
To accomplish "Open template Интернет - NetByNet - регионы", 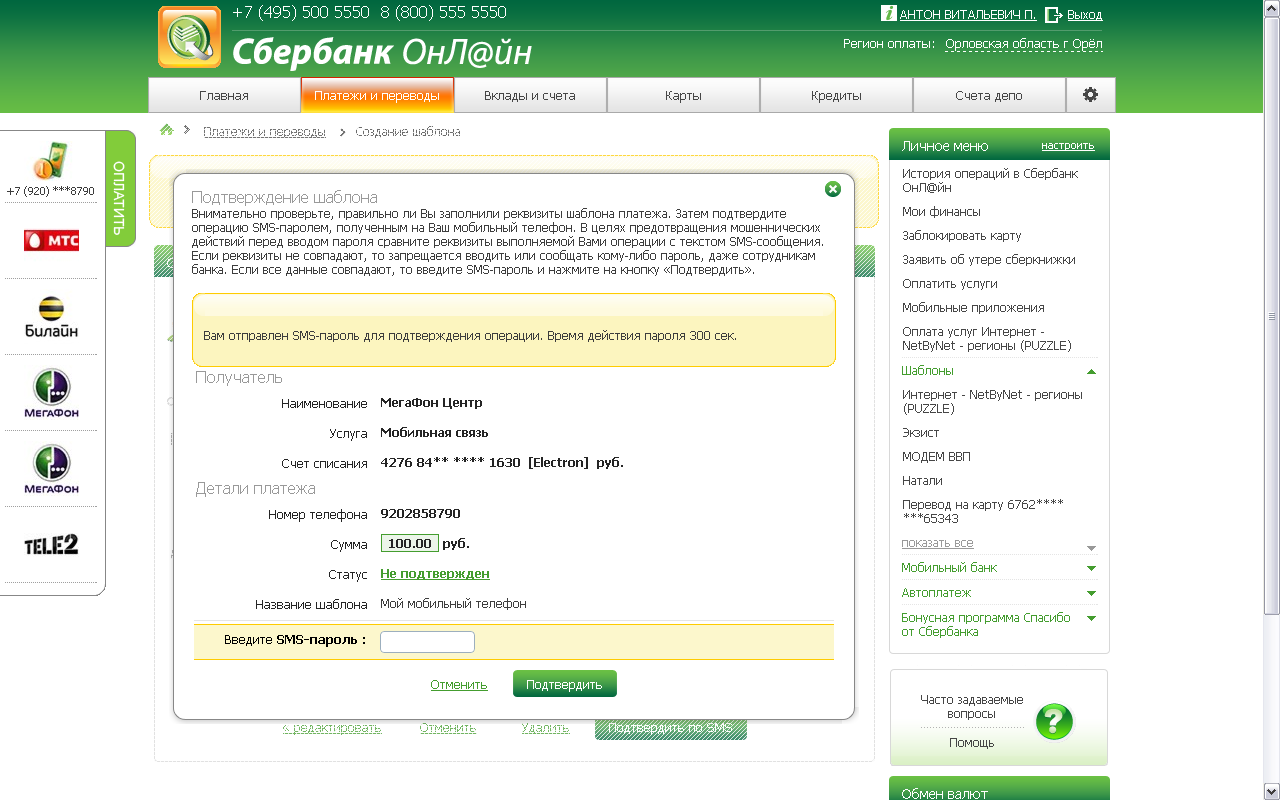I will pos(992,402).
